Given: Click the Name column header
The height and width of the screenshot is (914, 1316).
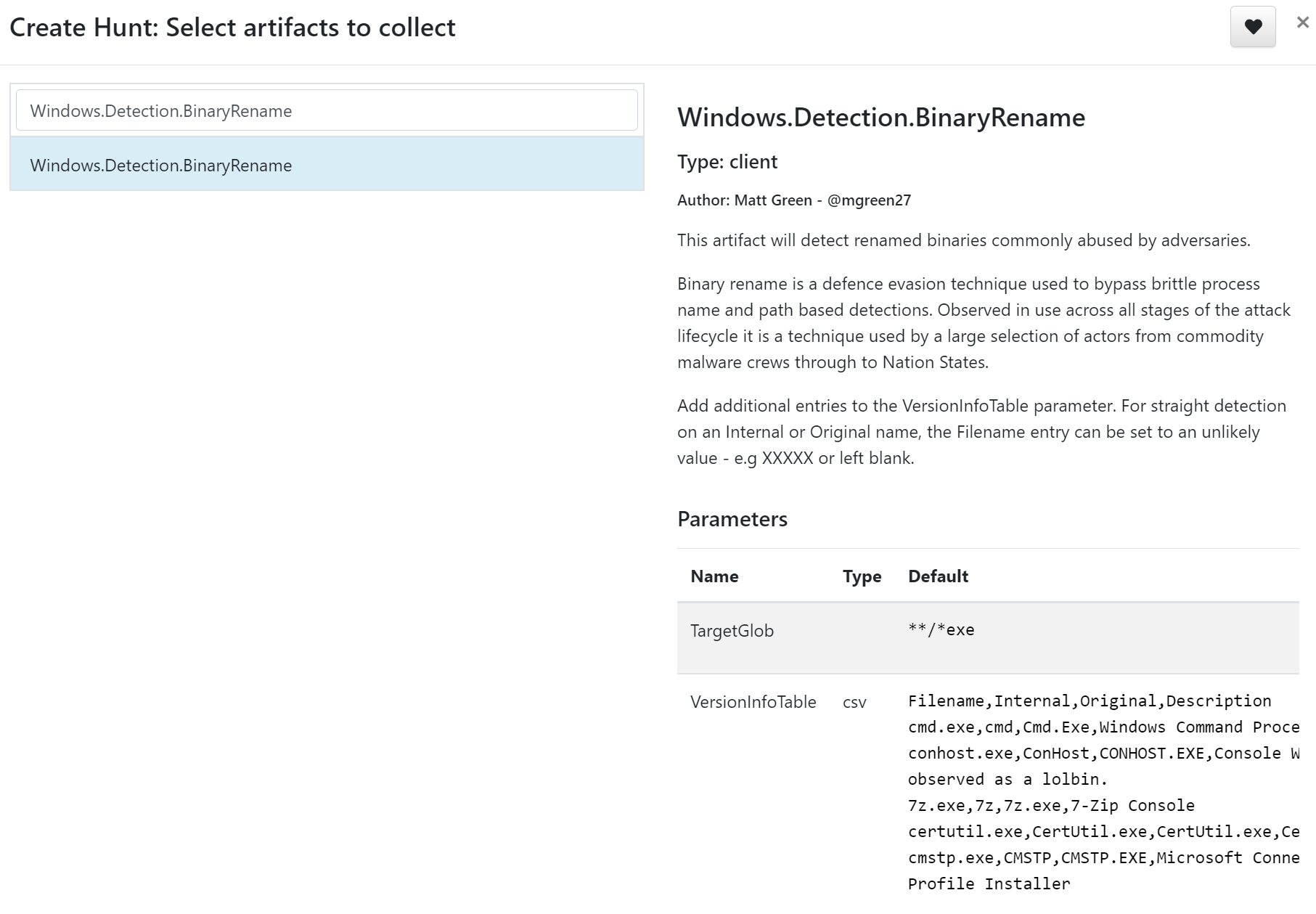Looking at the screenshot, I should (x=714, y=576).
